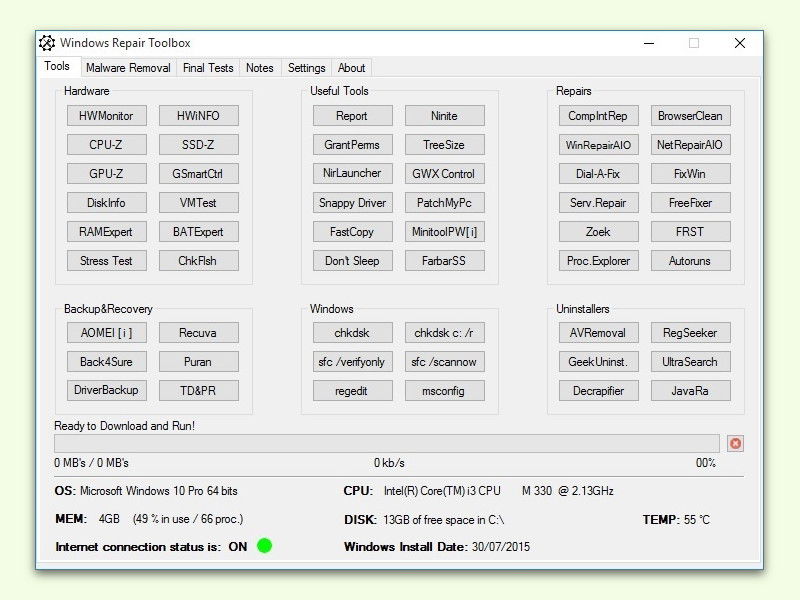Viewport: 800px width, 600px height.
Task: Run Autoruns
Action: [690, 261]
